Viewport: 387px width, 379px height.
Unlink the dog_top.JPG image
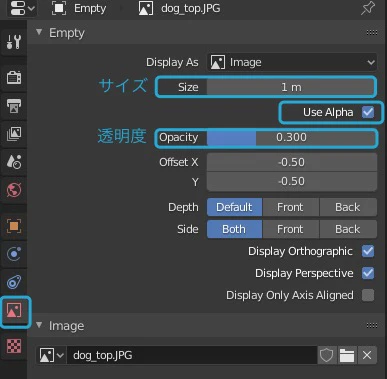pos(367,355)
